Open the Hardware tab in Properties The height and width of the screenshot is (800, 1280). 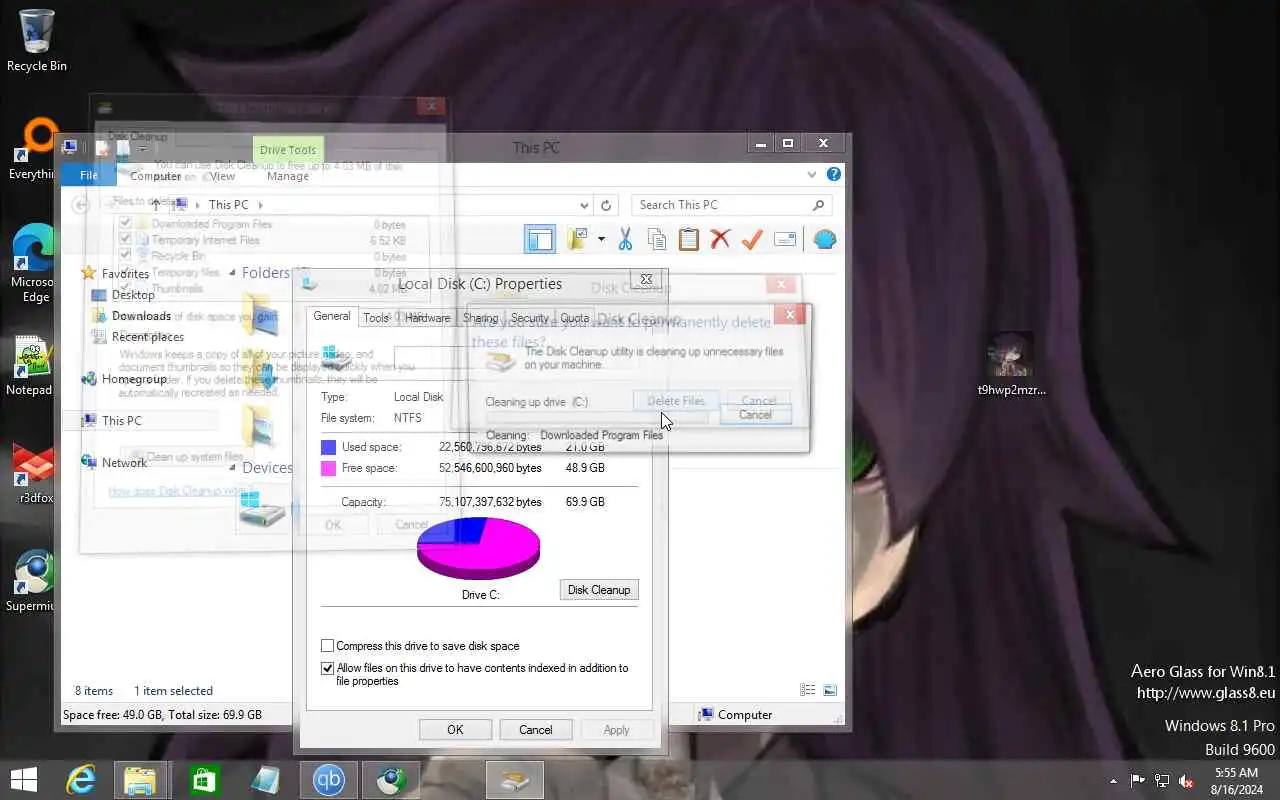click(427, 318)
